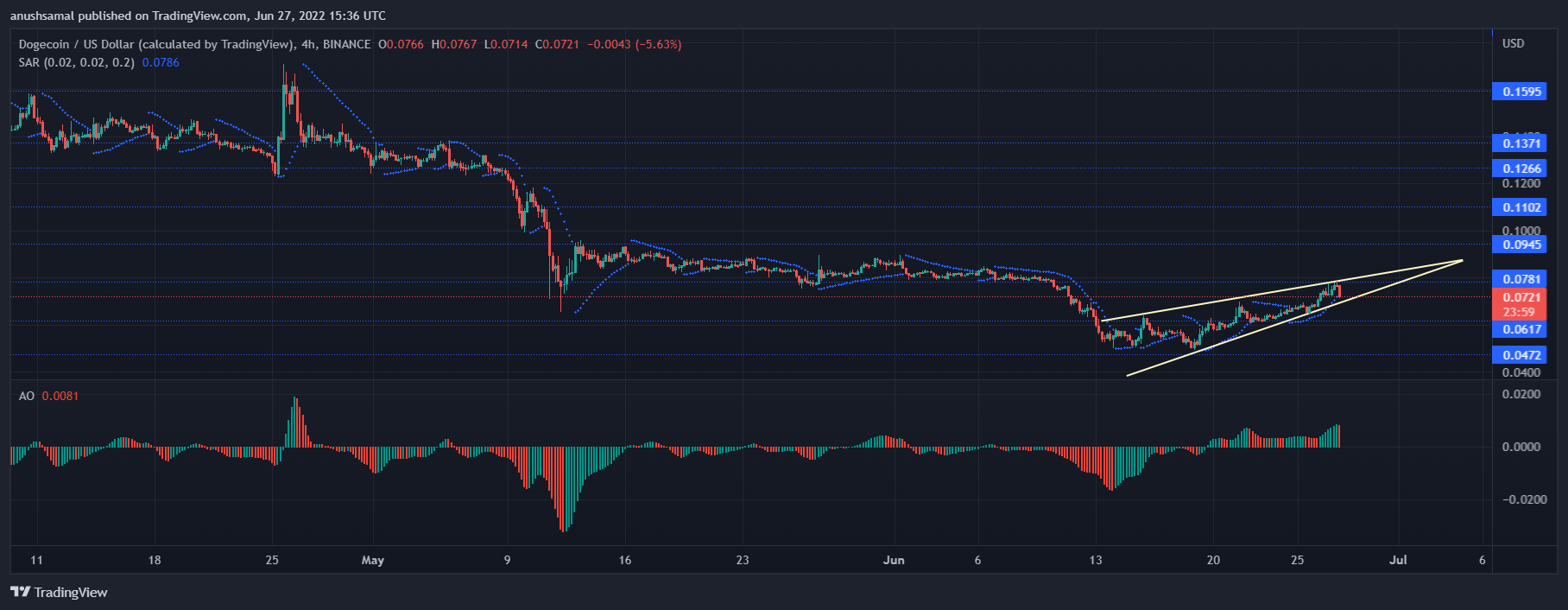
Task: Click the 0.0781 price level label
Action: (1521, 279)
